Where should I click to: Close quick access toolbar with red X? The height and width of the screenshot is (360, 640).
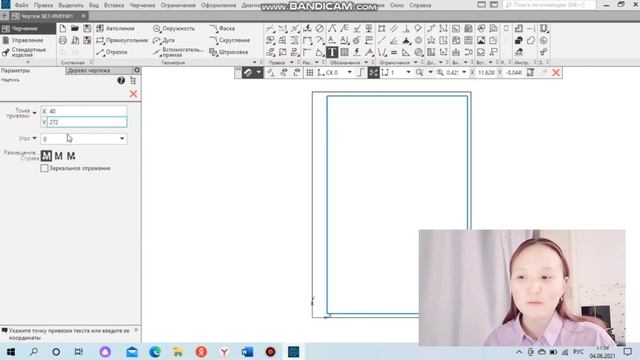click(556, 73)
